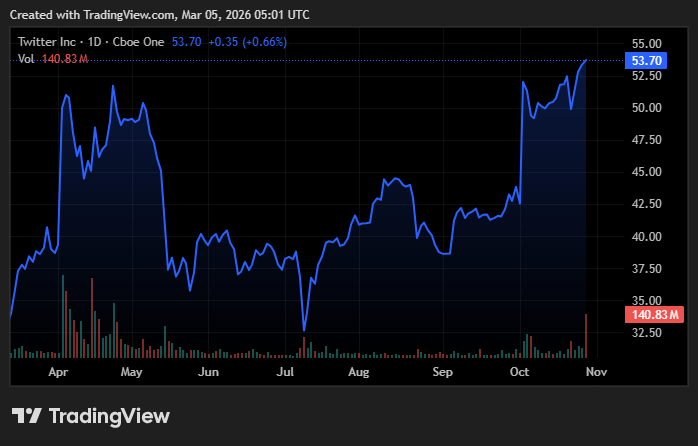
Task: Click the 55.00 price axis label
Action: [647, 44]
